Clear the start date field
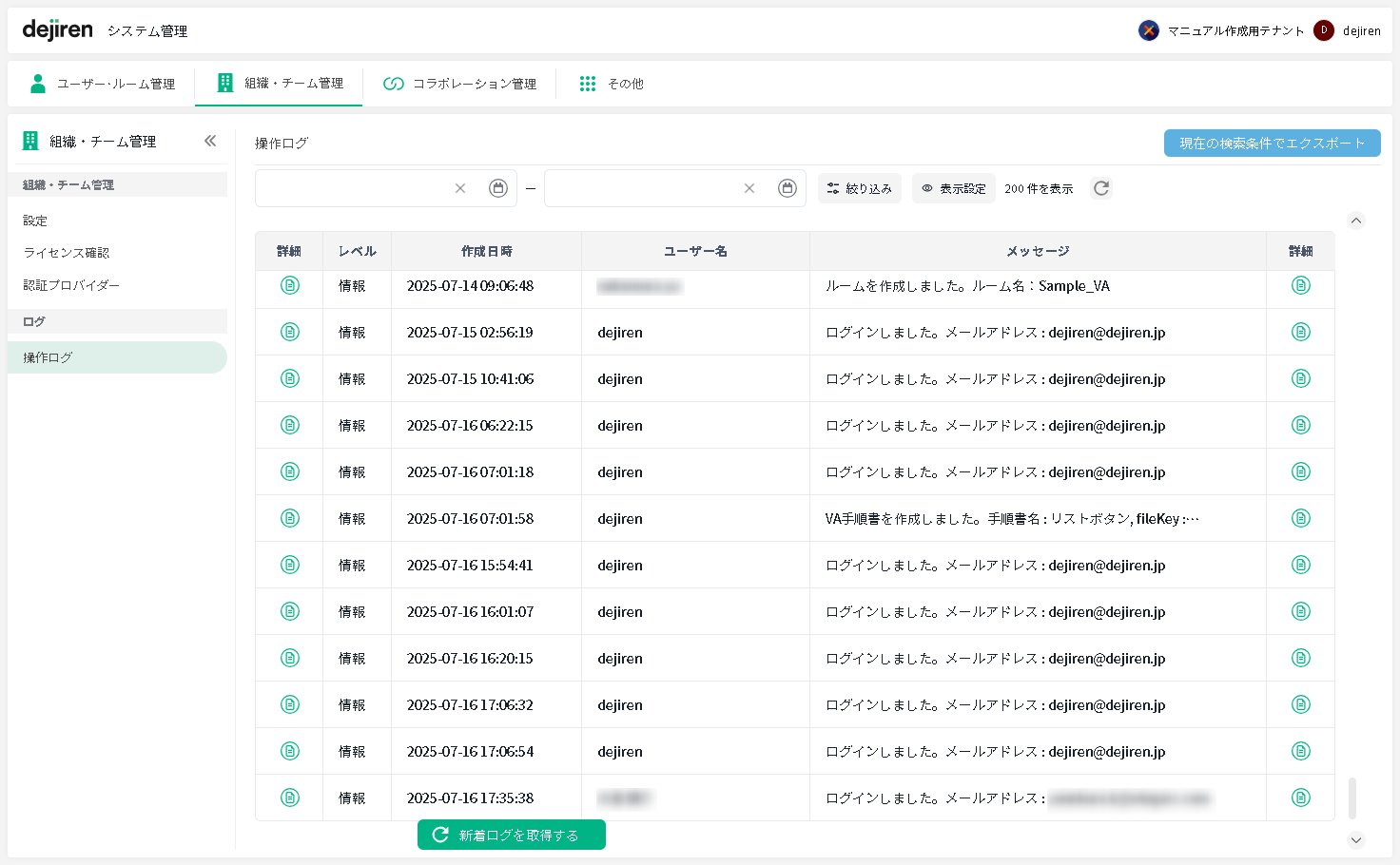Image resolution: width=1400 pixels, height=865 pixels. click(460, 188)
